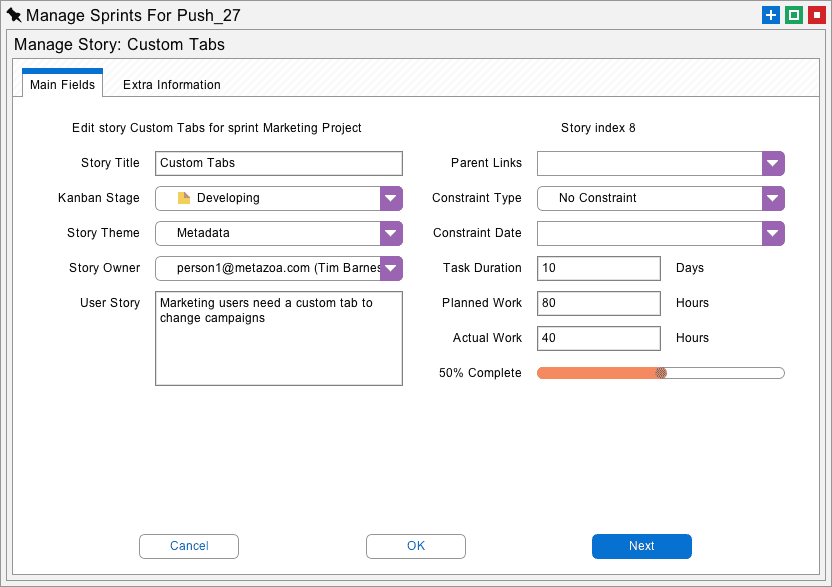Focus the Task Duration field

tap(599, 268)
